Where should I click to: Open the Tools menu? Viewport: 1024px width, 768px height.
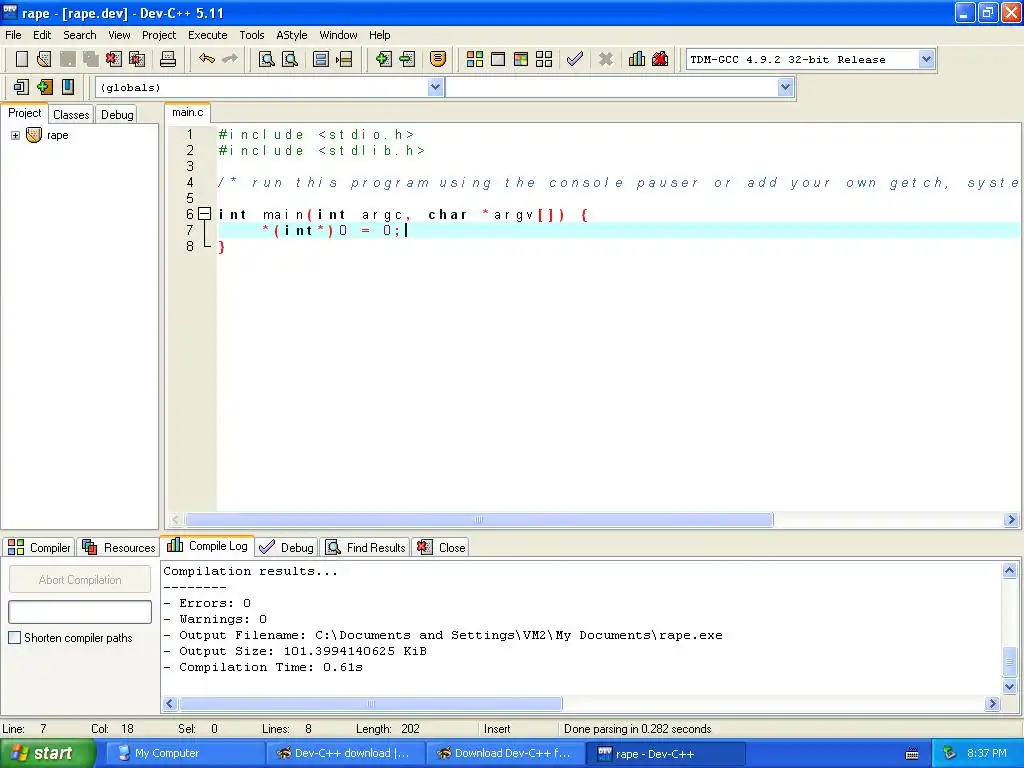251,35
